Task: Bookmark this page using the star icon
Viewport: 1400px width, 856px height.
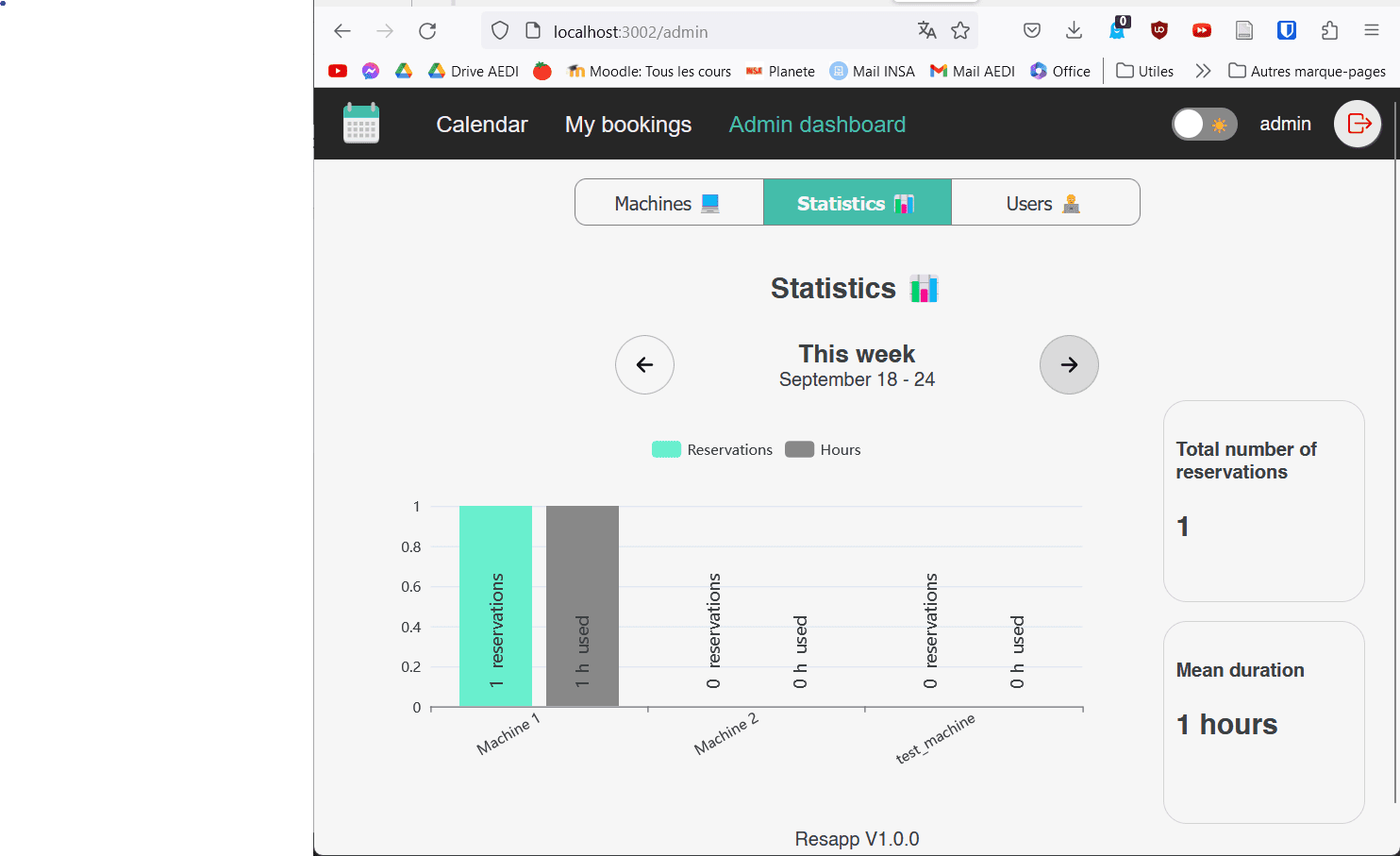Action: pos(960,30)
